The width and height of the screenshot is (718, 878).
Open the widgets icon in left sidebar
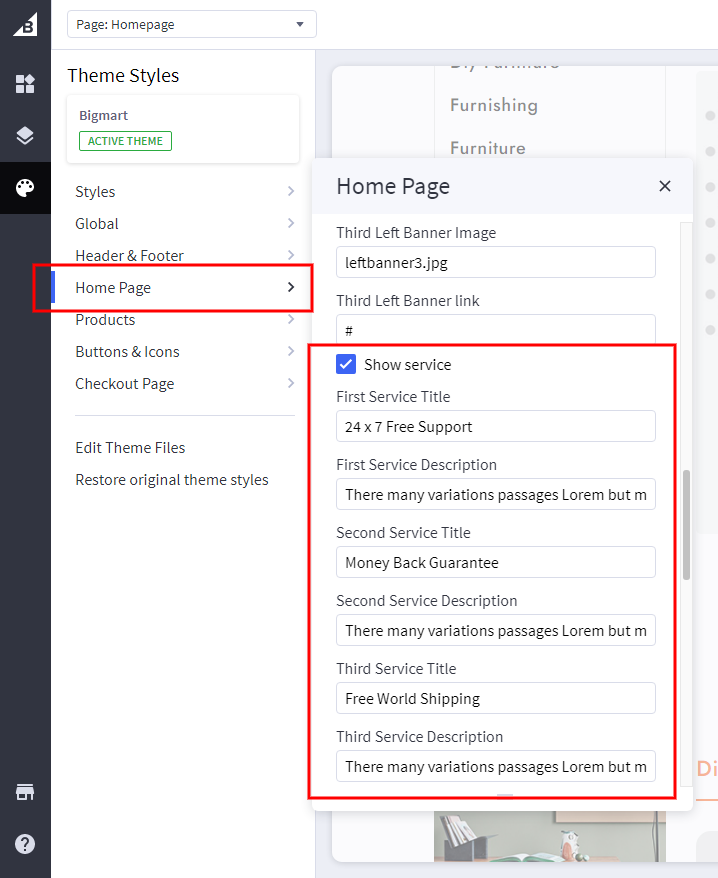(25, 84)
